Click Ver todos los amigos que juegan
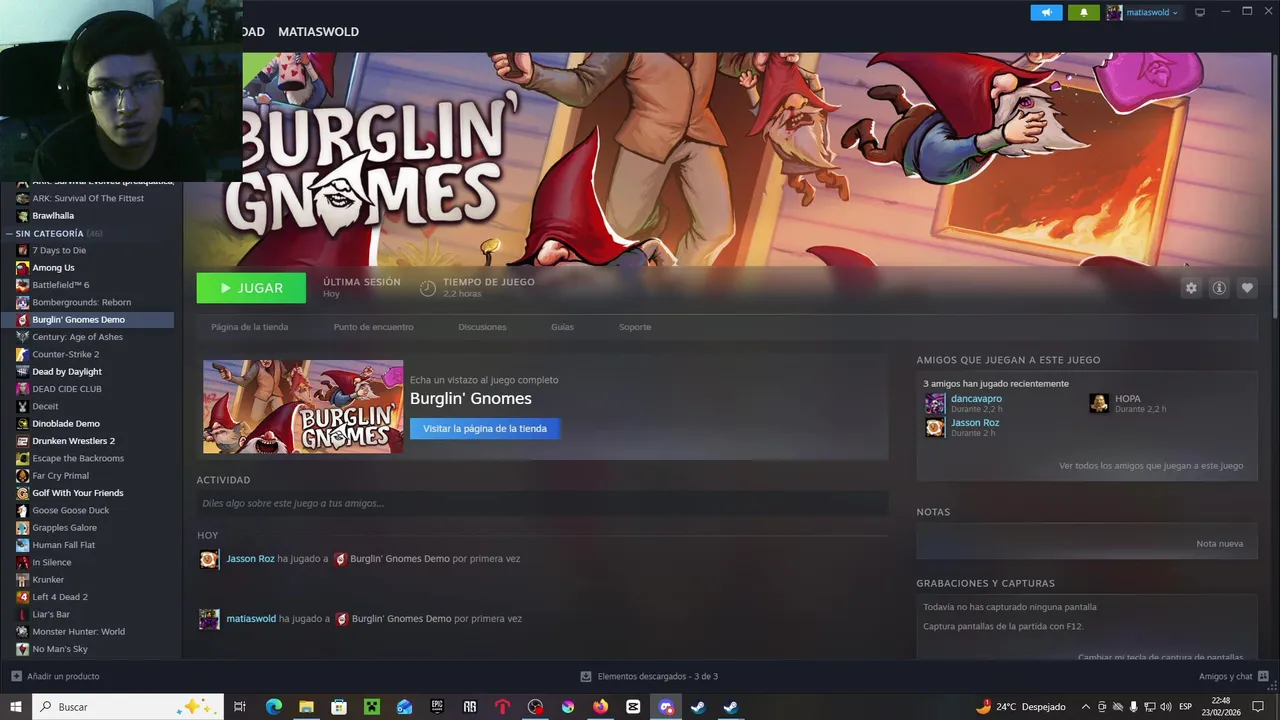The height and width of the screenshot is (720, 1280). [x=1151, y=466]
